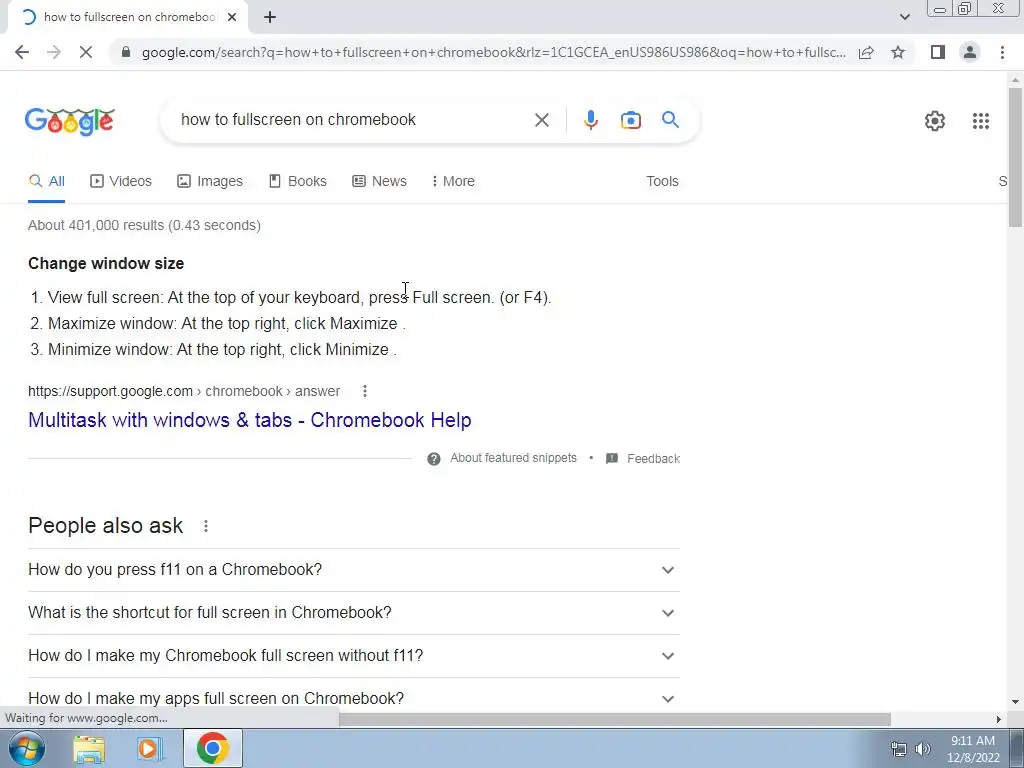
Task: Open Google quick settings gear
Action: (x=935, y=121)
